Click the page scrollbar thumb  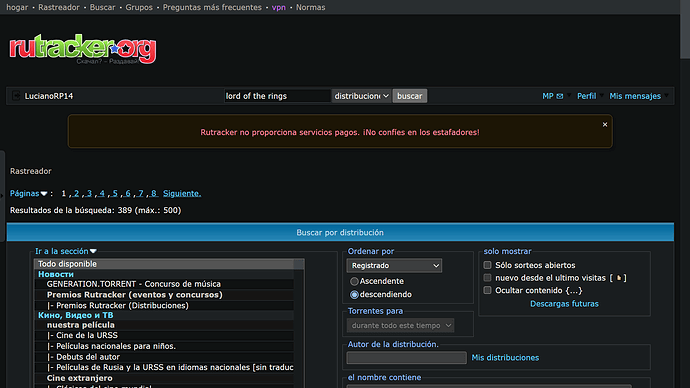685,29
